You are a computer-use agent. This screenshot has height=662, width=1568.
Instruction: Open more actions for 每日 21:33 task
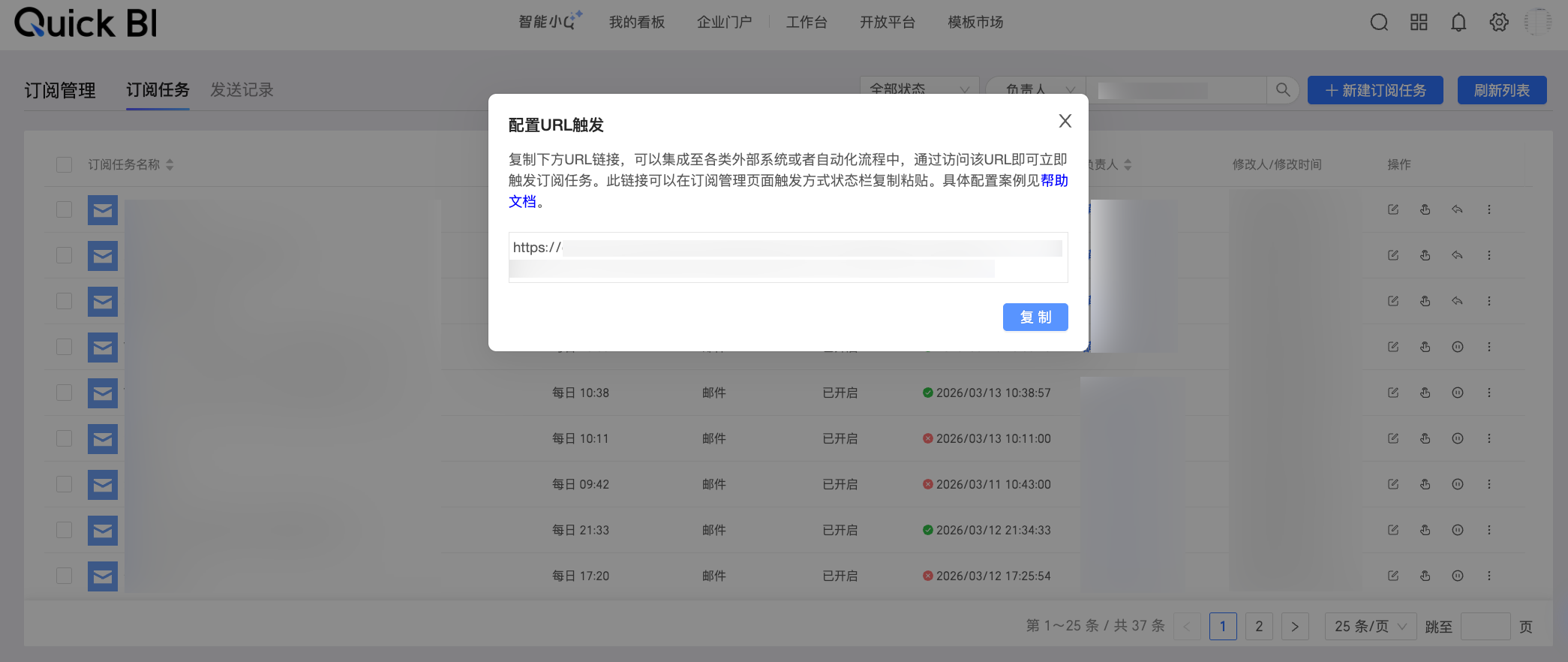click(x=1489, y=530)
